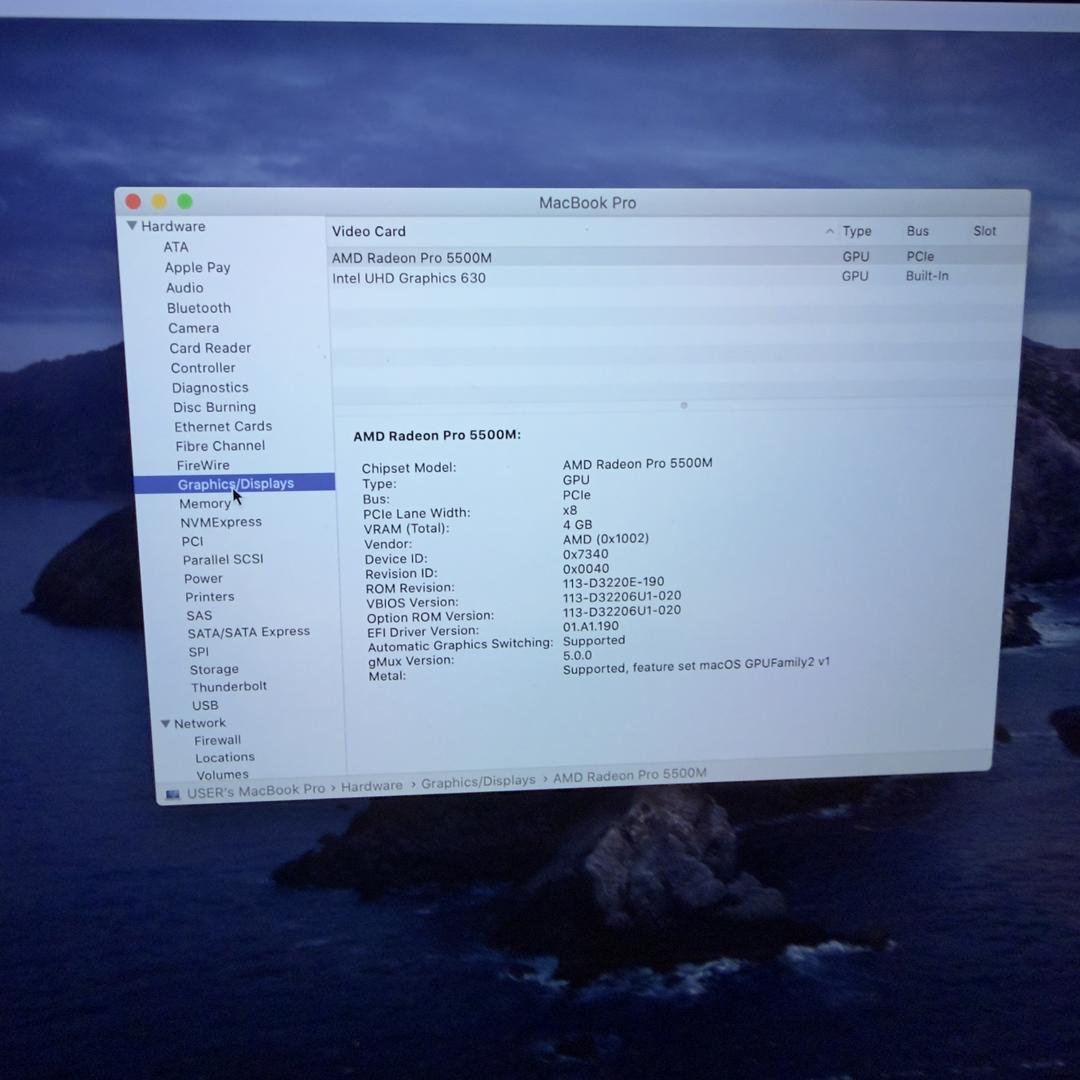1080x1080 pixels.
Task: Click the Video Card sort arrow
Action: (x=829, y=232)
